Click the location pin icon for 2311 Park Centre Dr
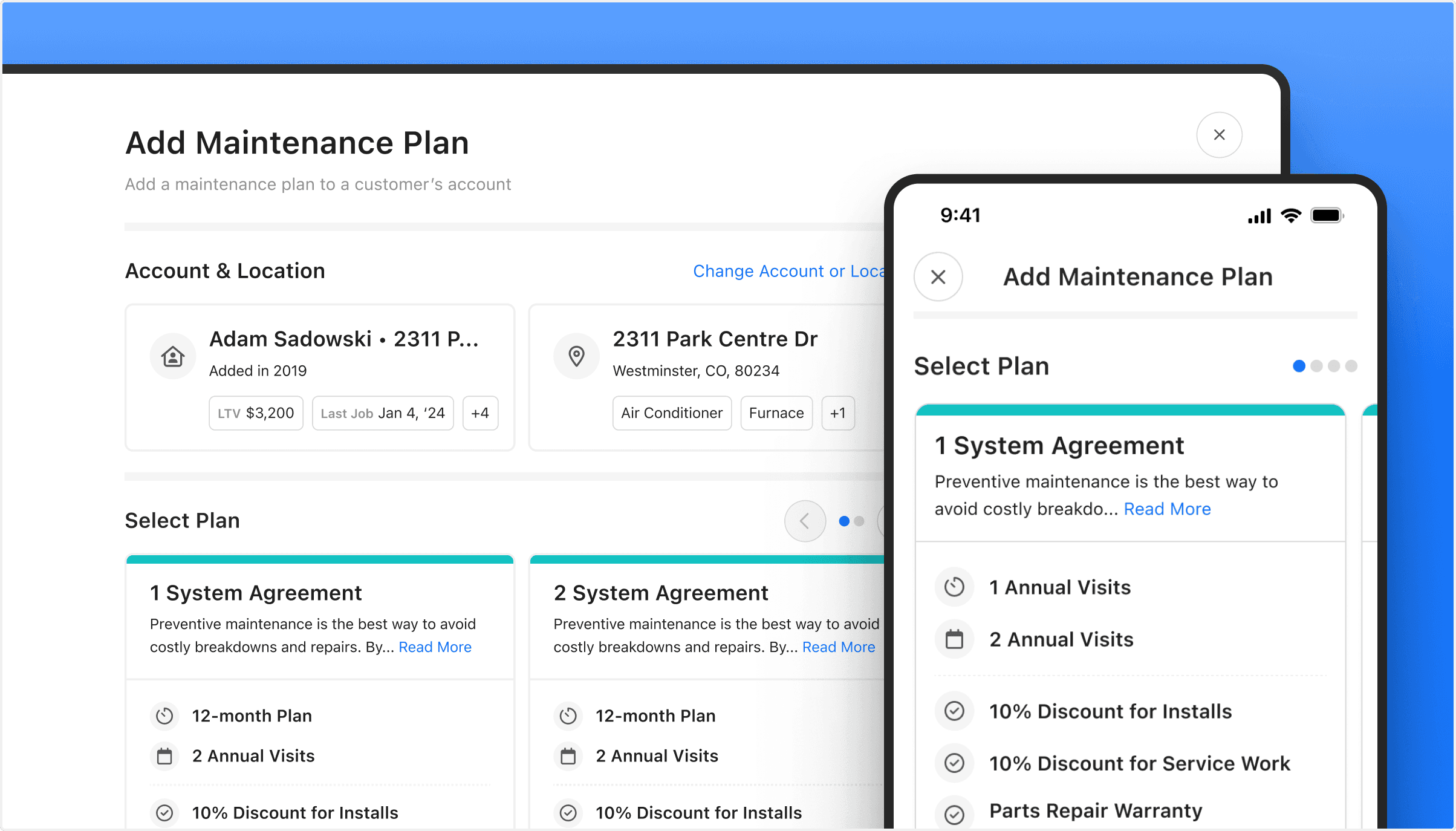This screenshot has height=831, width=1456. (576, 357)
